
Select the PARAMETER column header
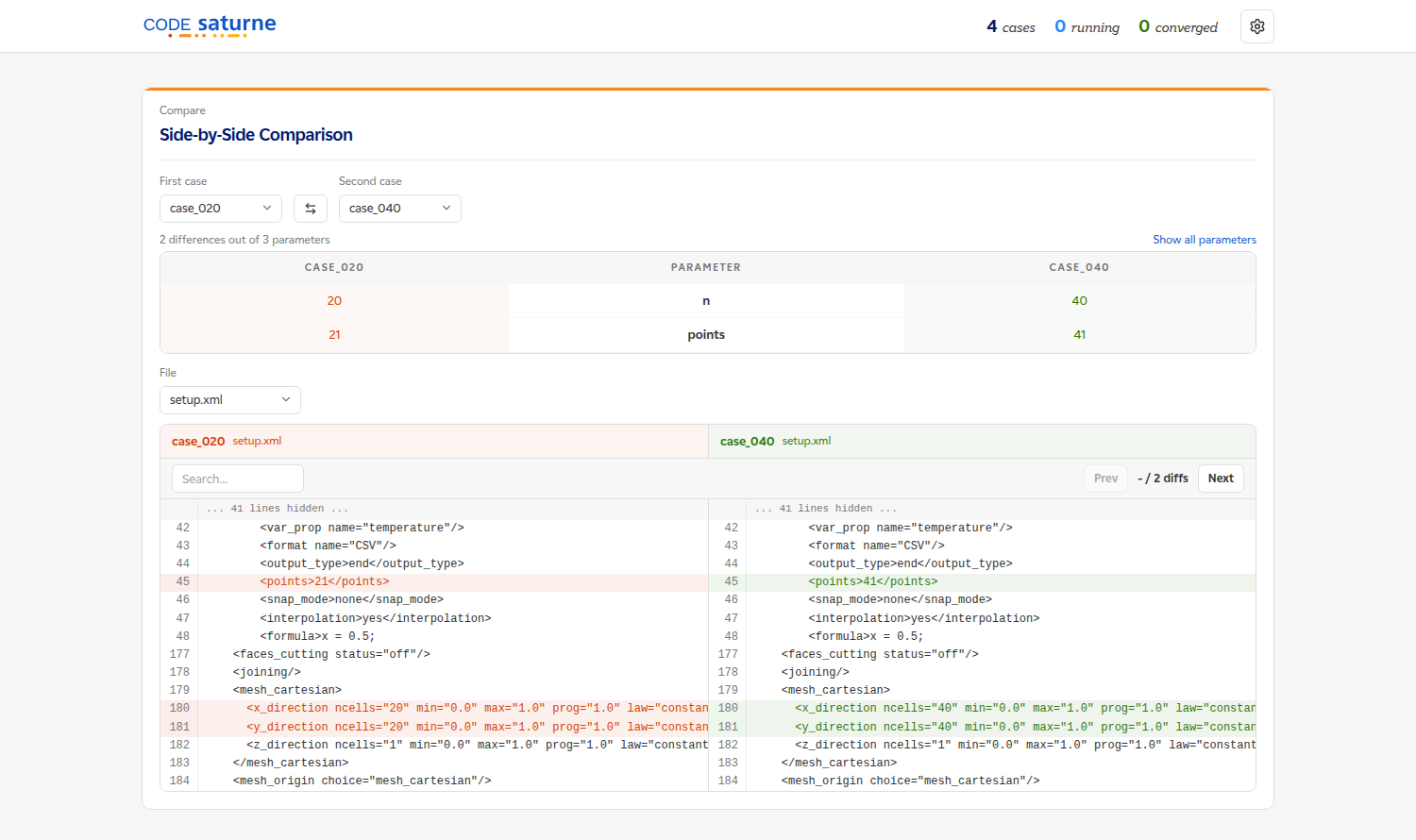tap(706, 268)
